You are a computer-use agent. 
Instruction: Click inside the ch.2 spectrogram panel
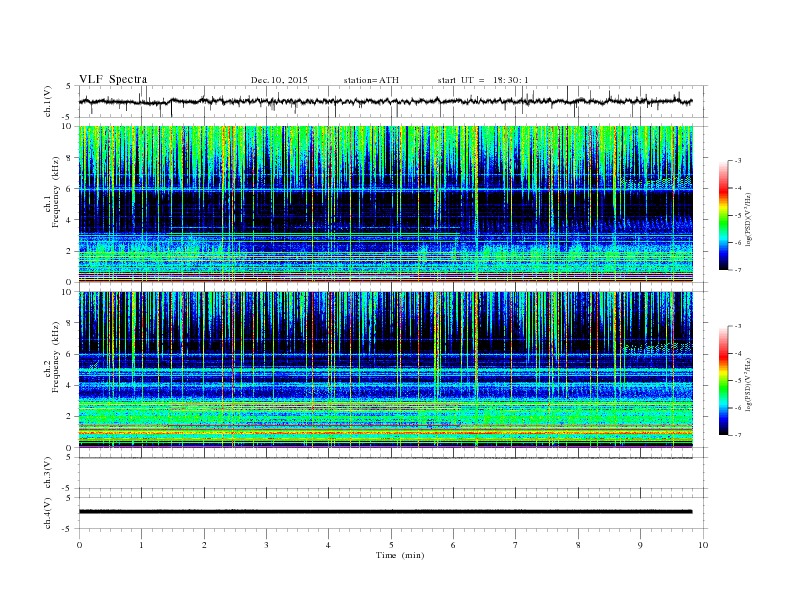coord(386,369)
